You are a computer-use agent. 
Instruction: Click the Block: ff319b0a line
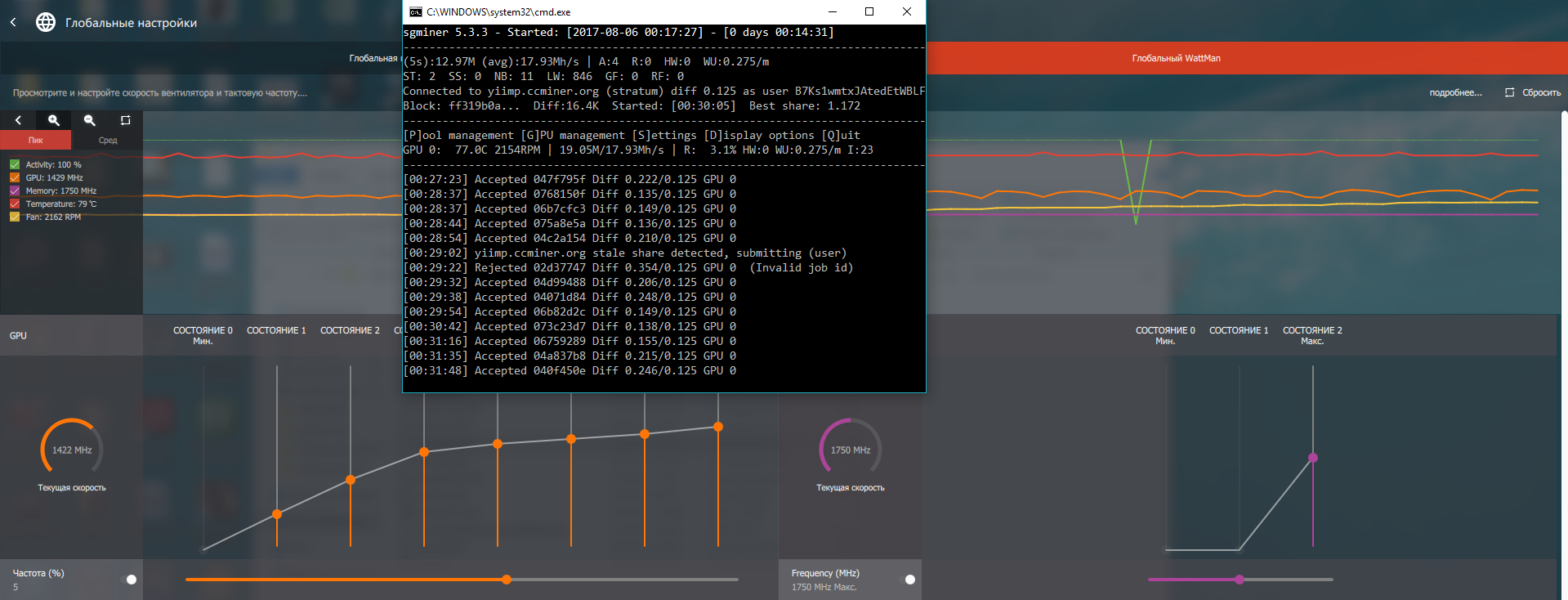[x=632, y=105]
